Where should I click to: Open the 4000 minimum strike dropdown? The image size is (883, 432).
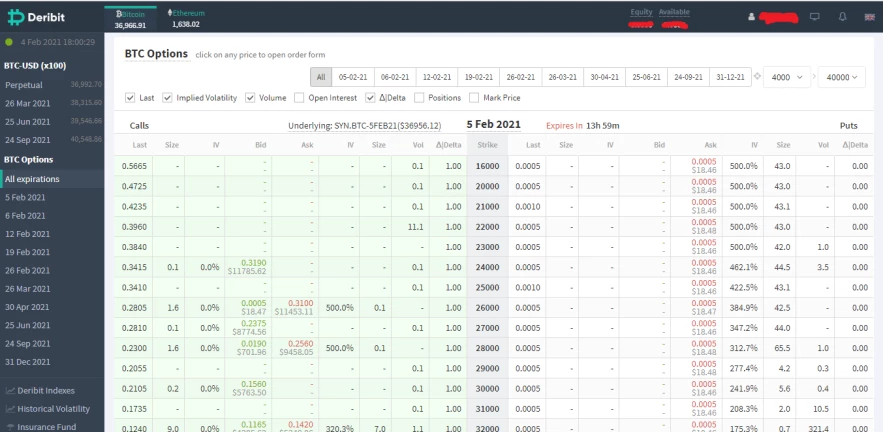[x=787, y=77]
